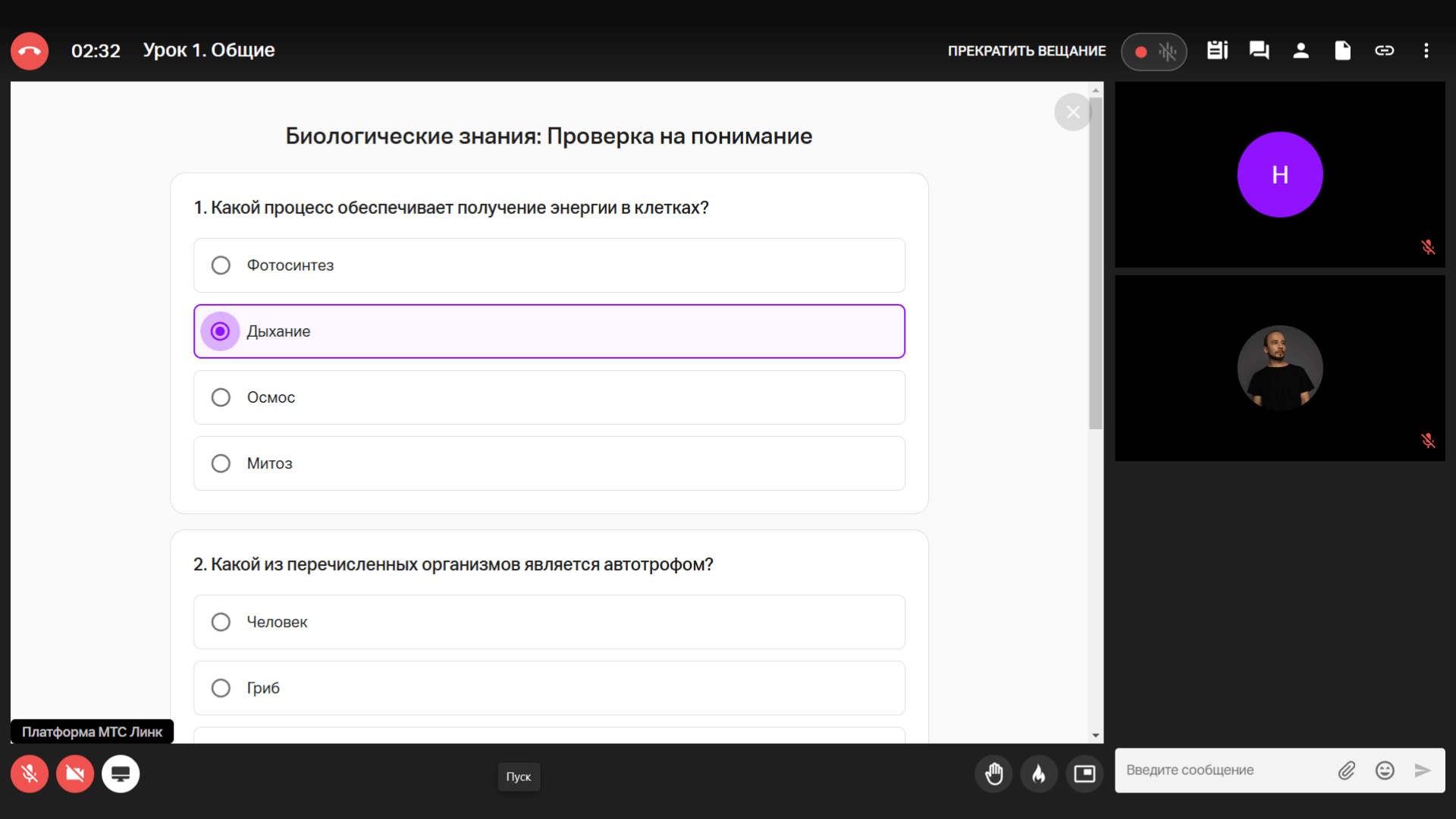Click the vertical scrollbar of the quiz
Image resolution: width=1456 pixels, height=819 pixels.
[x=1095, y=265]
